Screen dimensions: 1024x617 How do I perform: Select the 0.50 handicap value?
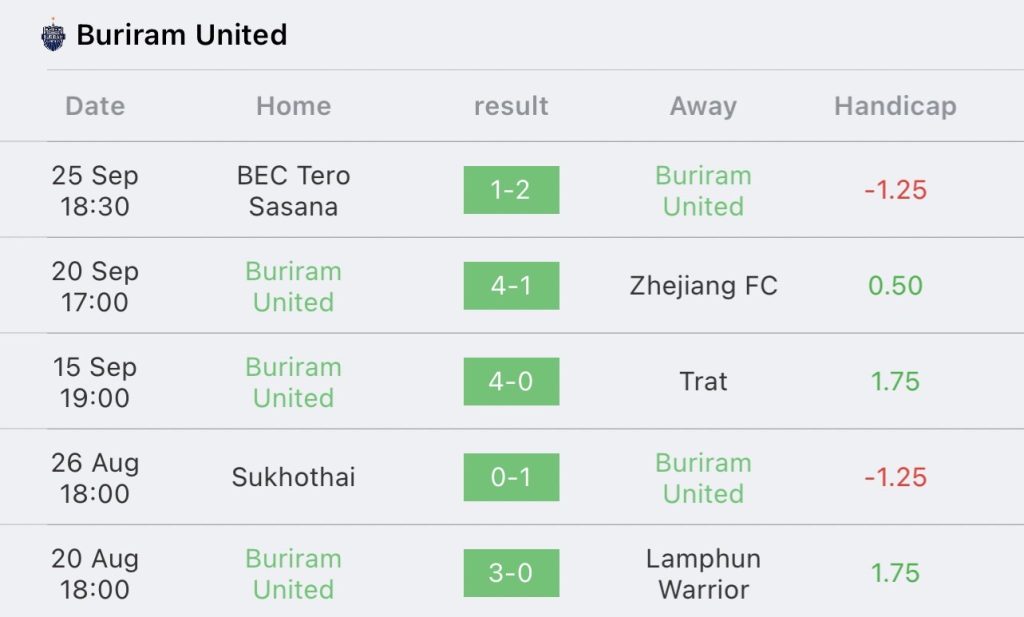click(x=895, y=285)
